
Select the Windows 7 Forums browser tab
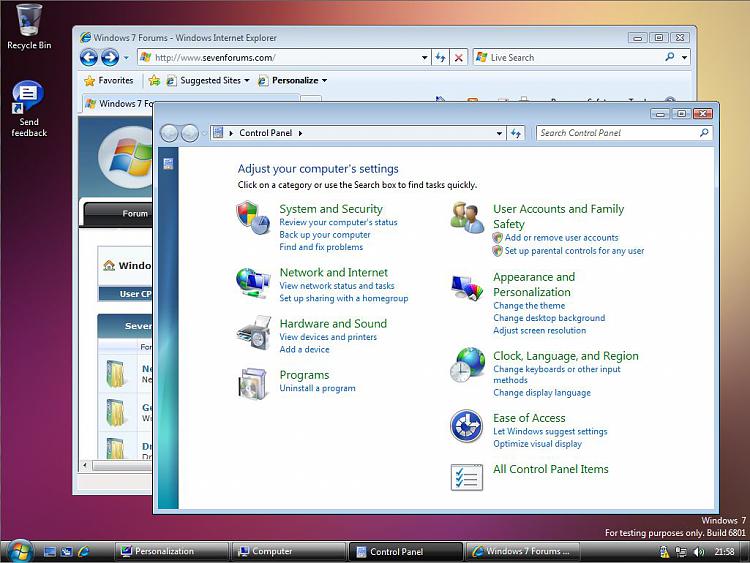(120, 103)
